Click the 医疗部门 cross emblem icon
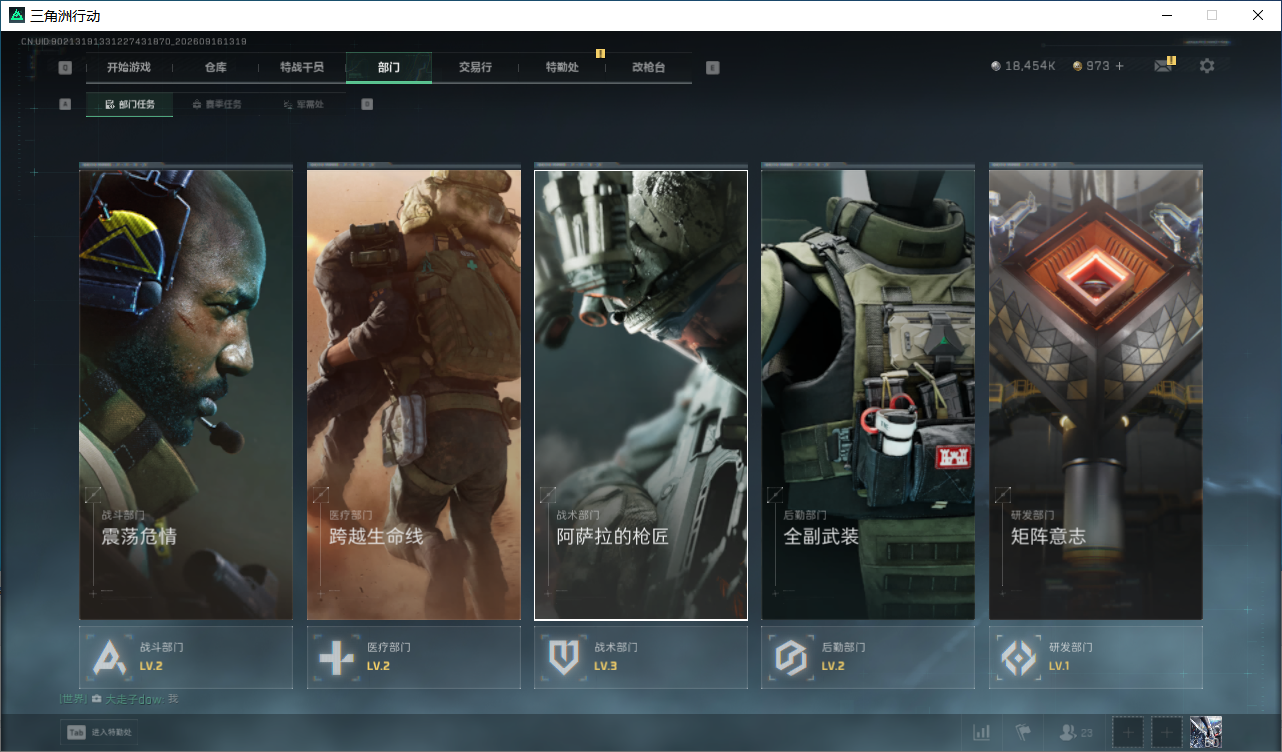Image resolution: width=1282 pixels, height=752 pixels. coord(335,657)
